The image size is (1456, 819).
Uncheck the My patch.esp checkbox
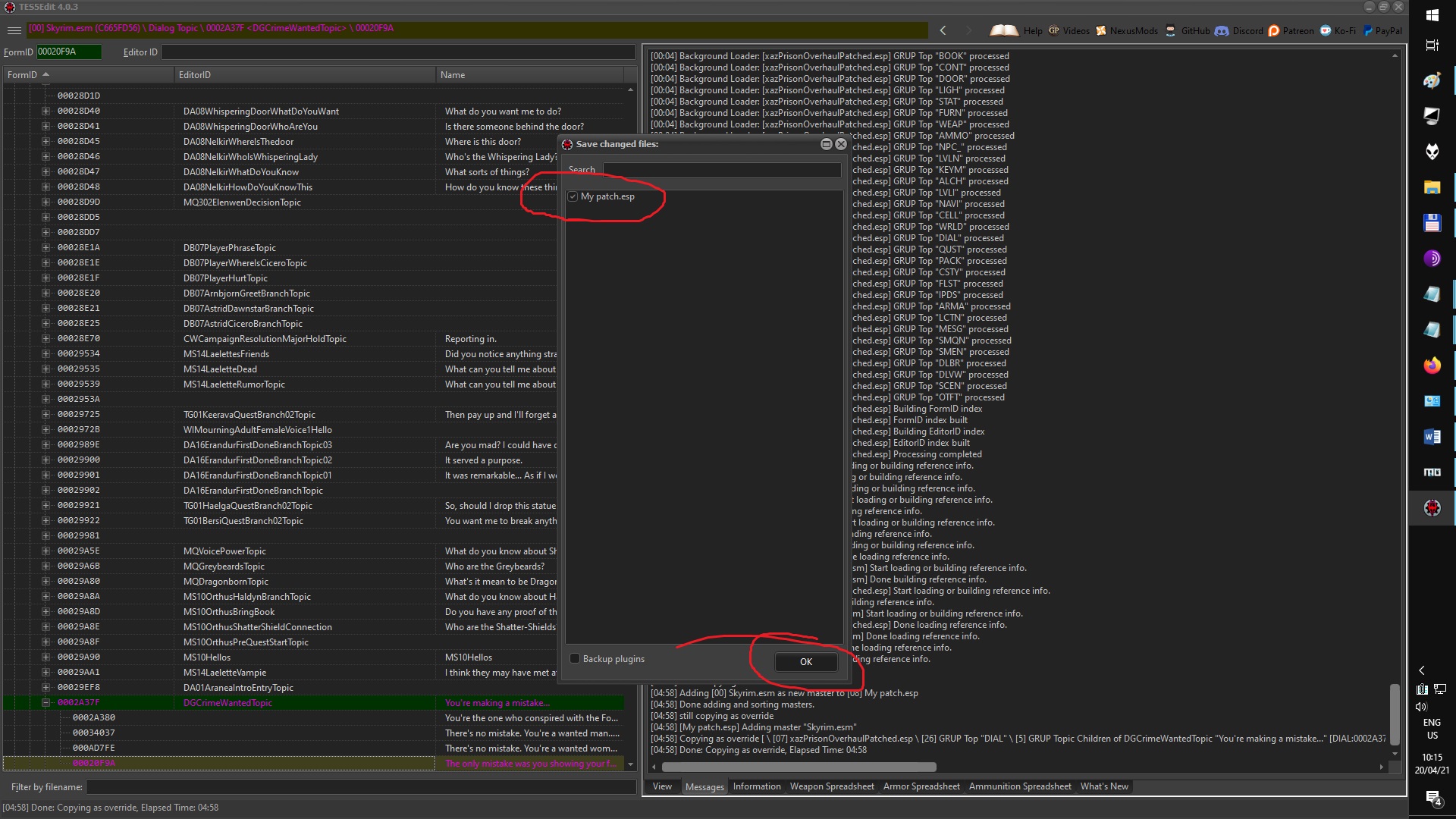pyautogui.click(x=573, y=196)
